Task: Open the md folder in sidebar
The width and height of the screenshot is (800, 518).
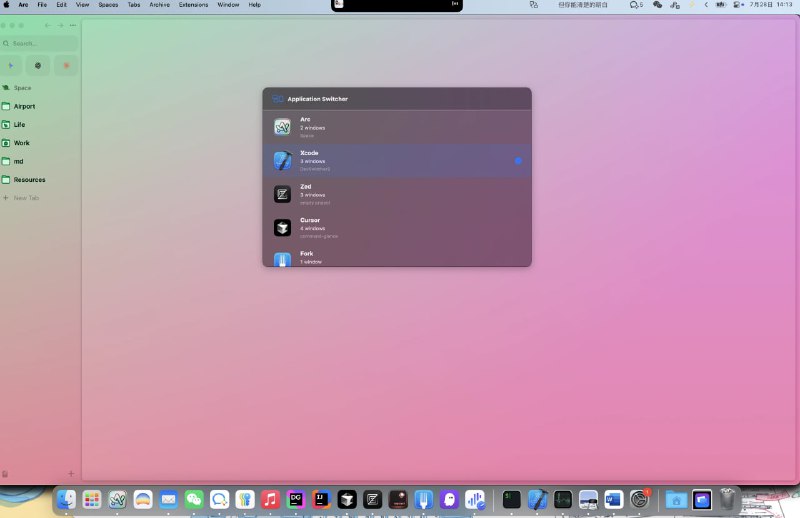Action: (40, 161)
